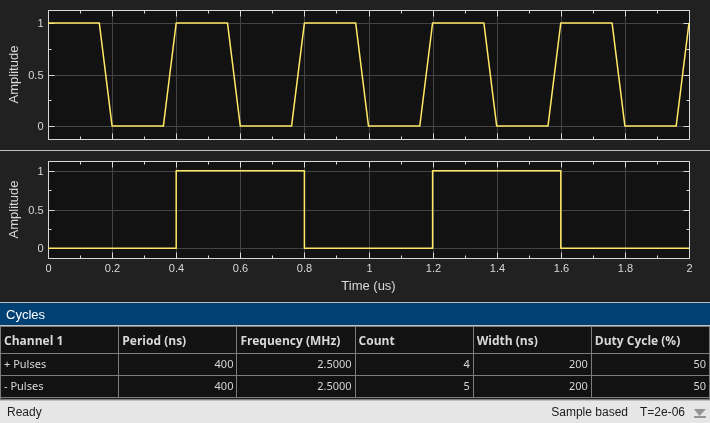Screen dimensions: 710x423
Task: Click the + Pulses frequency cell 2.5000
Action: point(296,364)
